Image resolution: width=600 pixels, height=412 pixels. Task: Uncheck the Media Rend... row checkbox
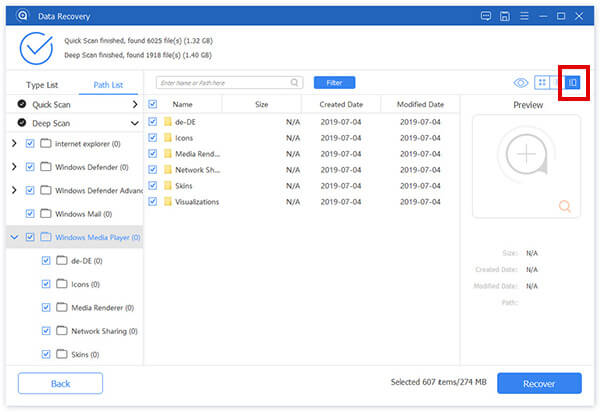[x=153, y=153]
